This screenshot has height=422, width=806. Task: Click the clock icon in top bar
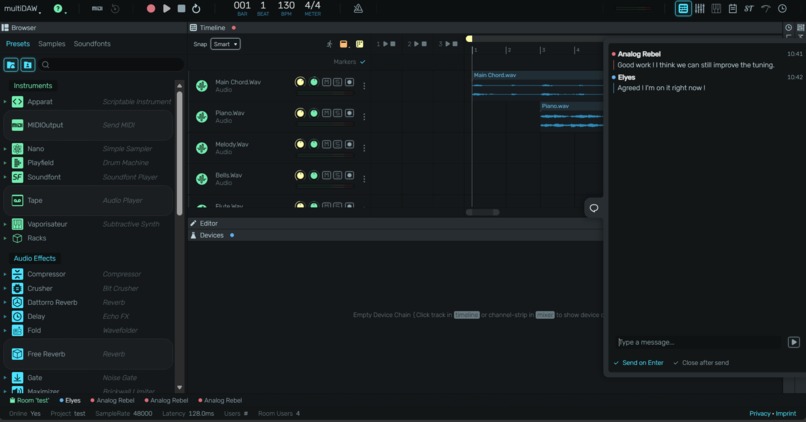click(x=782, y=8)
